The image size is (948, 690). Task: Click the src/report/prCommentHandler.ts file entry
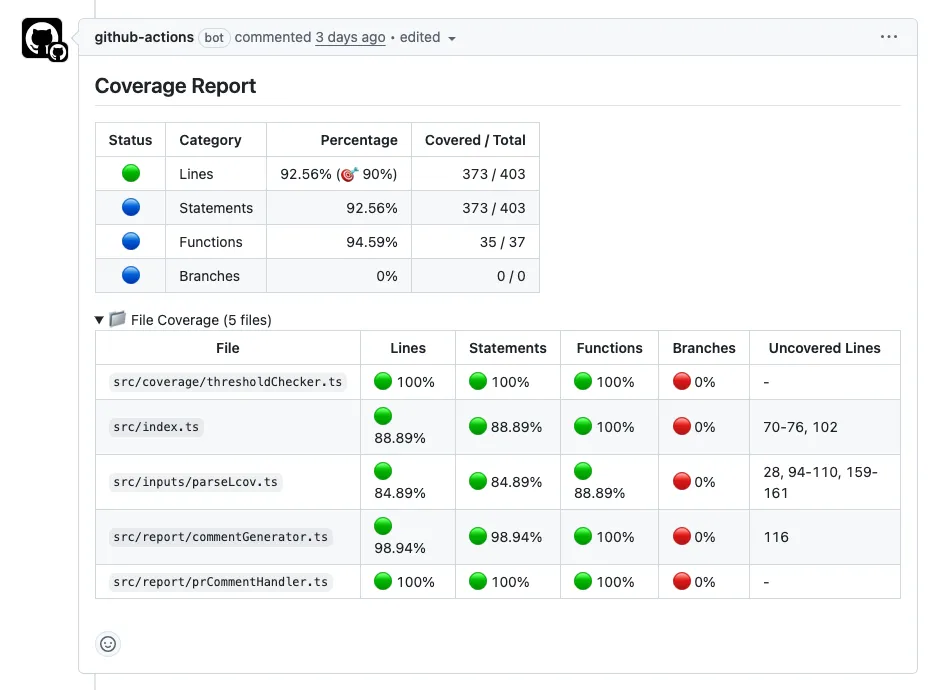tap(220, 581)
